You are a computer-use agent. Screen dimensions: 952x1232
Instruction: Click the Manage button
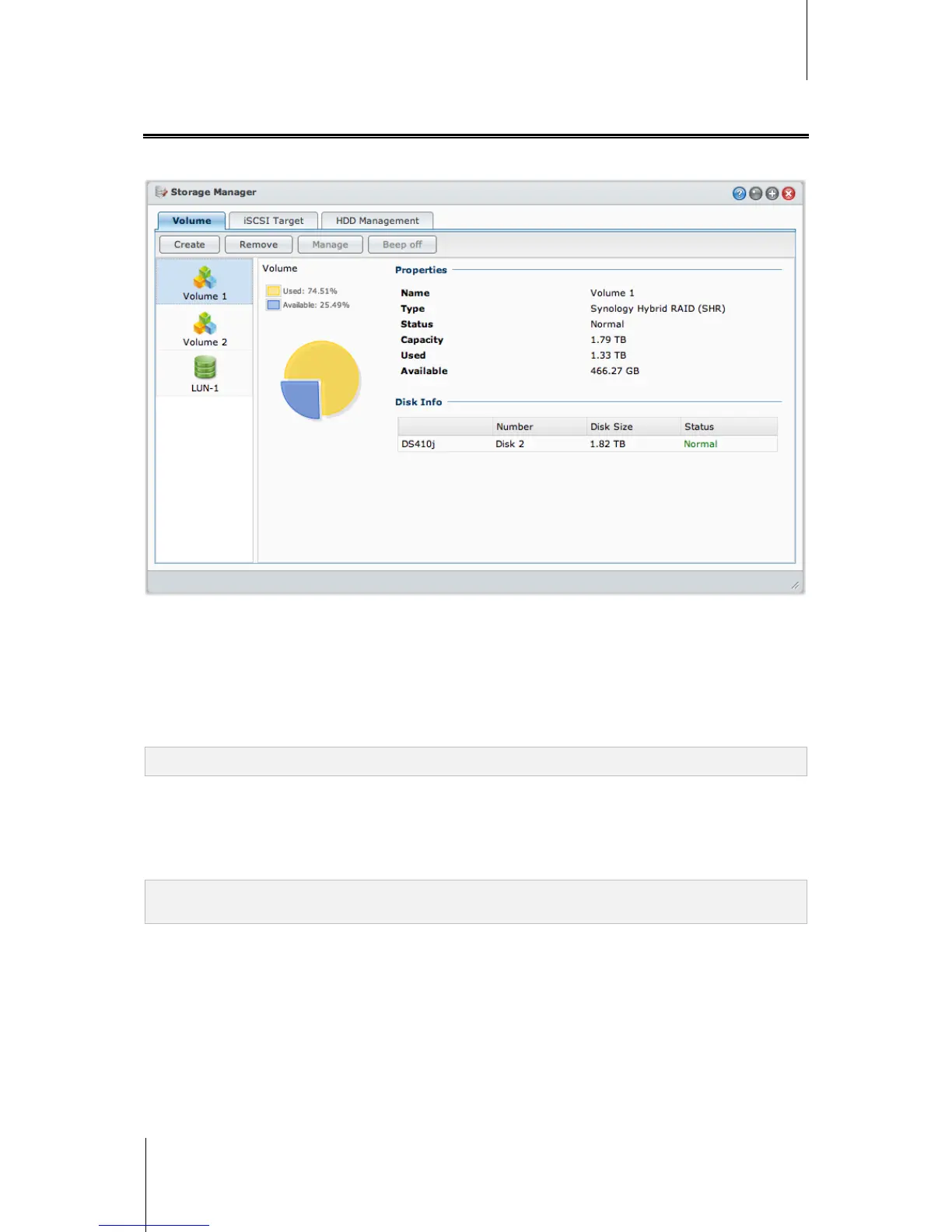click(330, 244)
